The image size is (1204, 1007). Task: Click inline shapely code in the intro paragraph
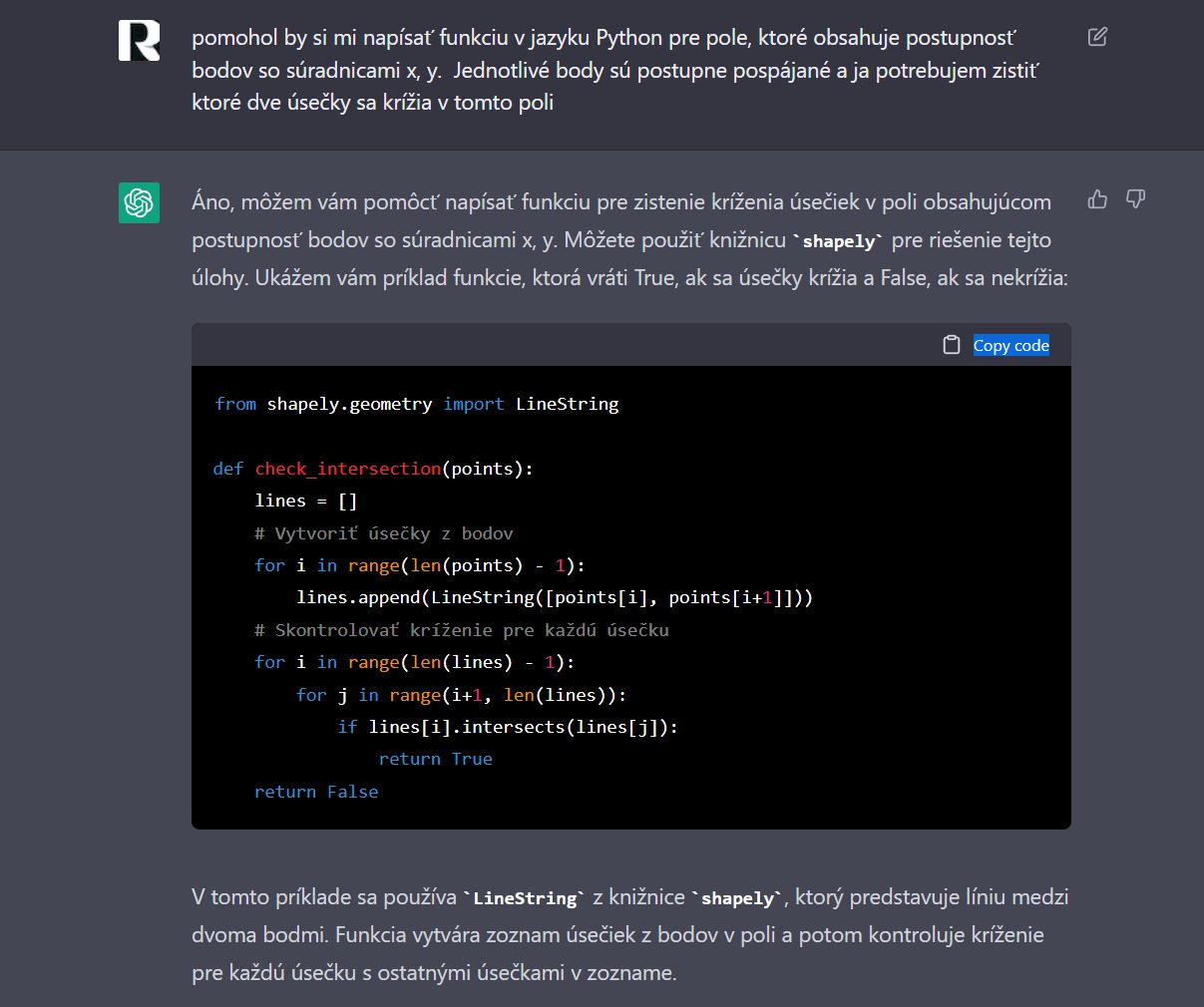click(x=838, y=241)
